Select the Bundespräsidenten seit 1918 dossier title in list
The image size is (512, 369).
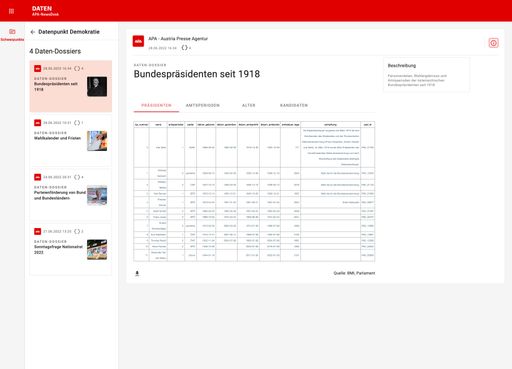[x=56, y=87]
